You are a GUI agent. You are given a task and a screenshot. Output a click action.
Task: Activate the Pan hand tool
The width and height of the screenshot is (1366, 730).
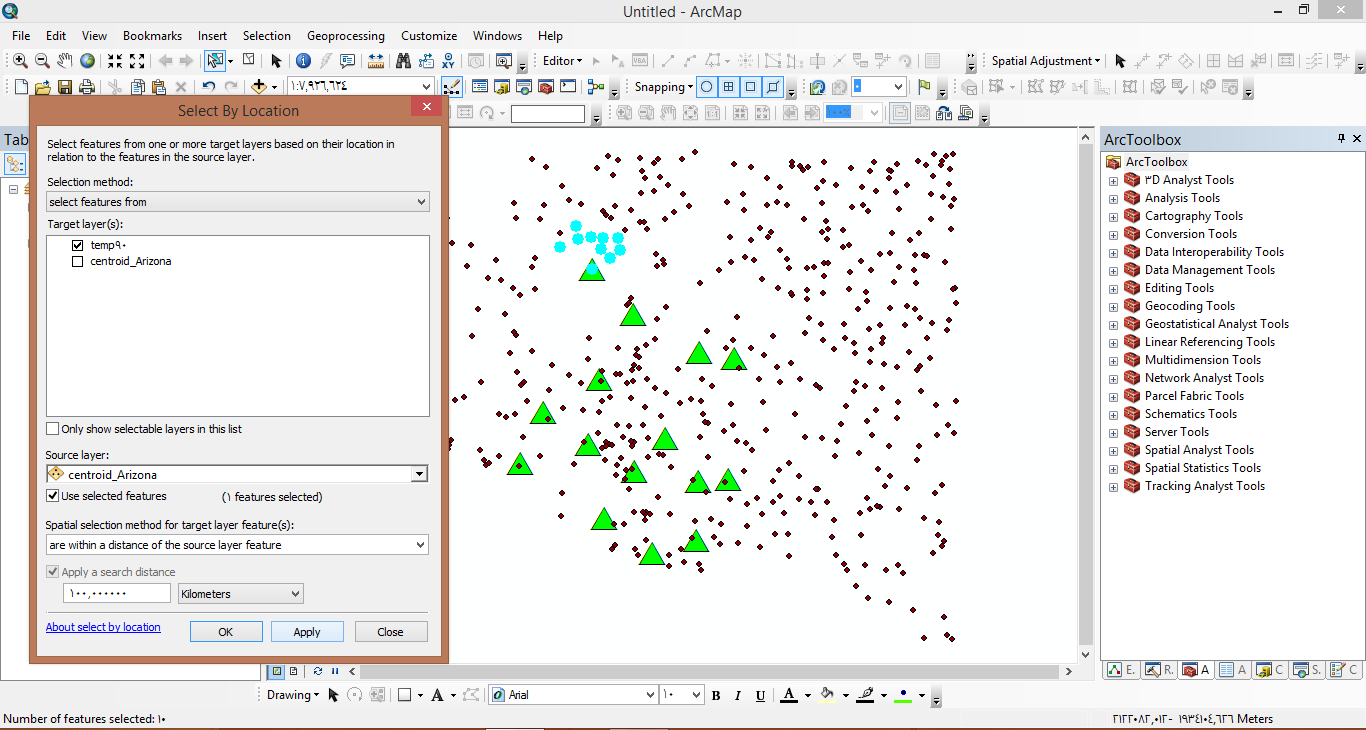65,61
